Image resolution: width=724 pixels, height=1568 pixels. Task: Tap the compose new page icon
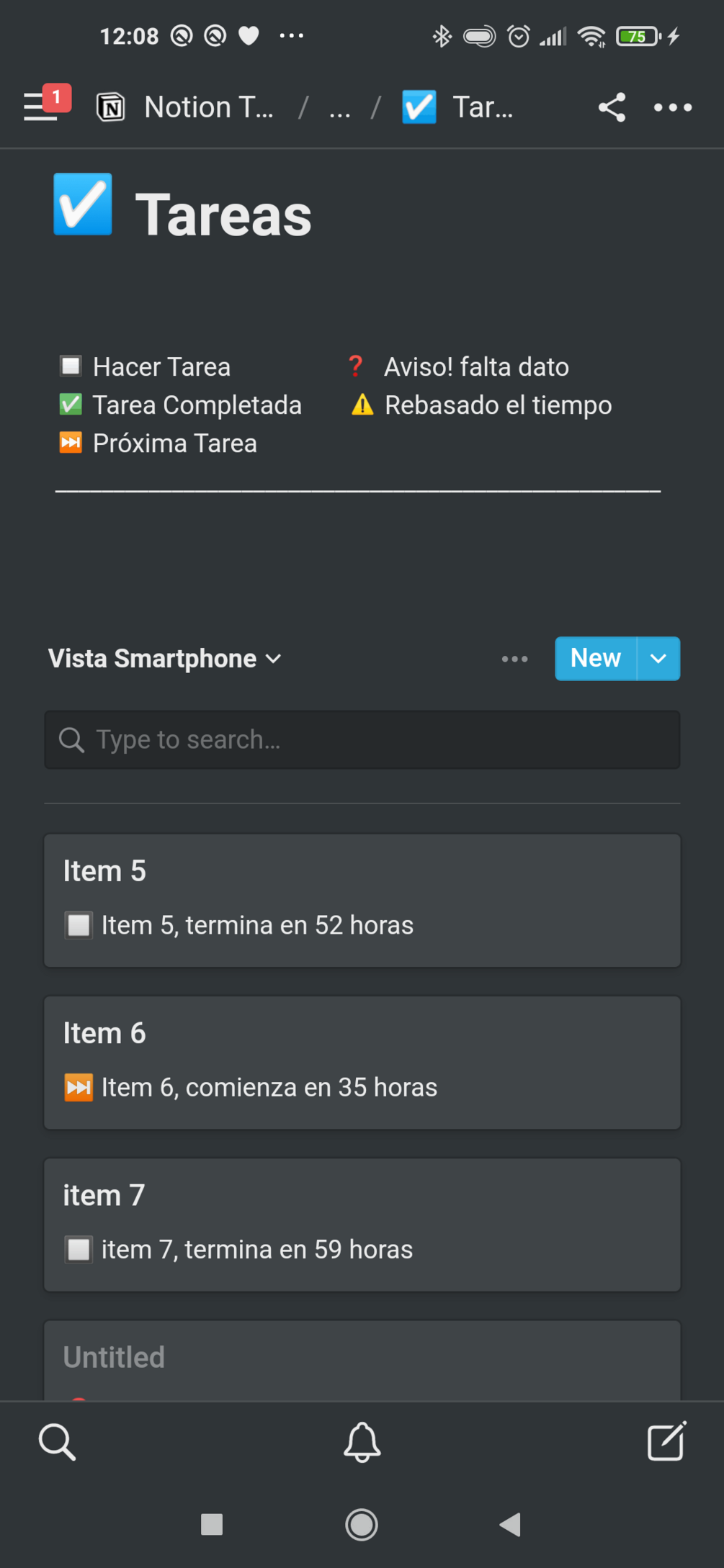pyautogui.click(x=666, y=1441)
